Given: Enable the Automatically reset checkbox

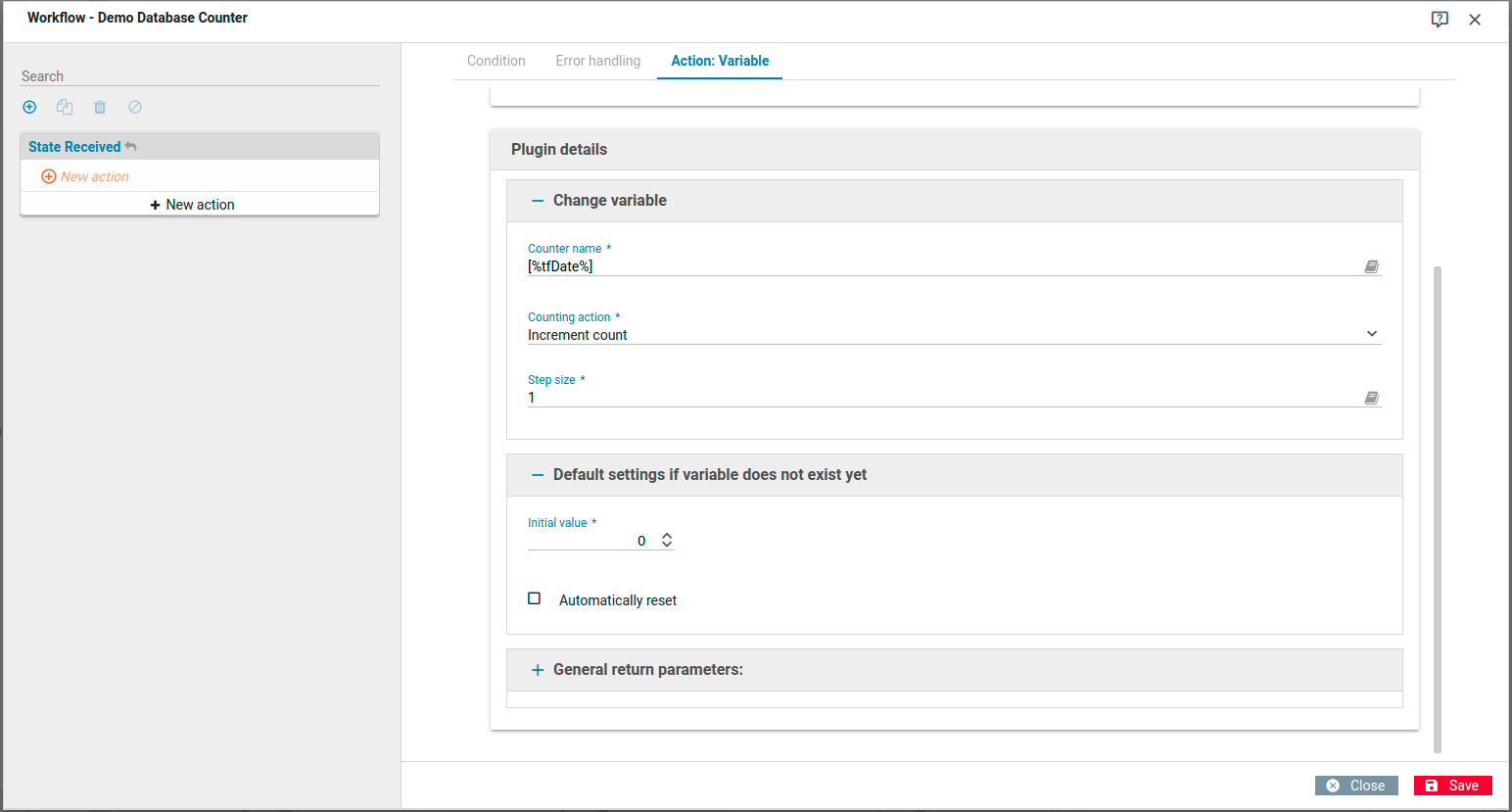Looking at the screenshot, I should 535,598.
